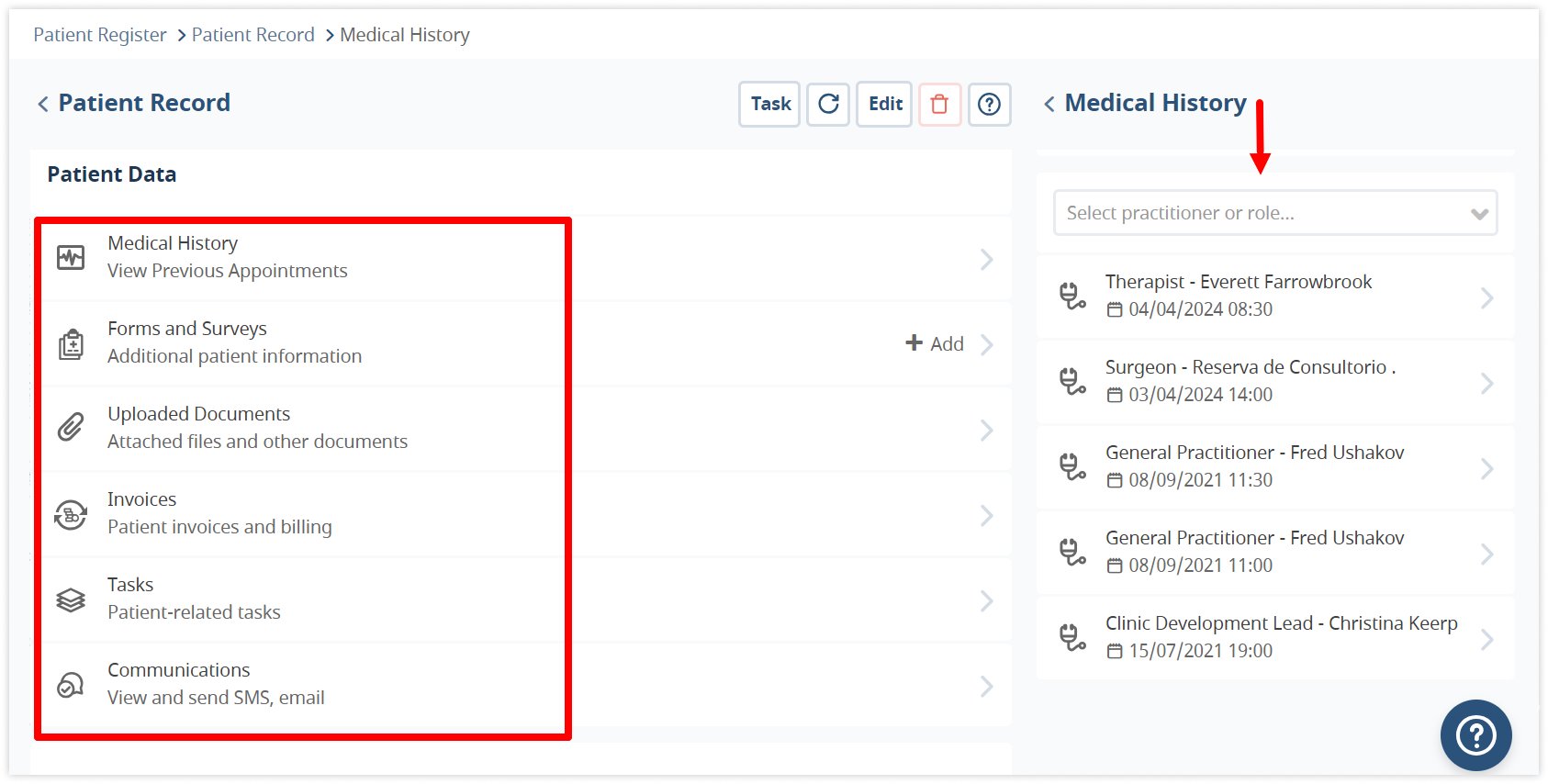Click the red trash delete icon
The height and width of the screenshot is (784, 1548).
coord(938,104)
